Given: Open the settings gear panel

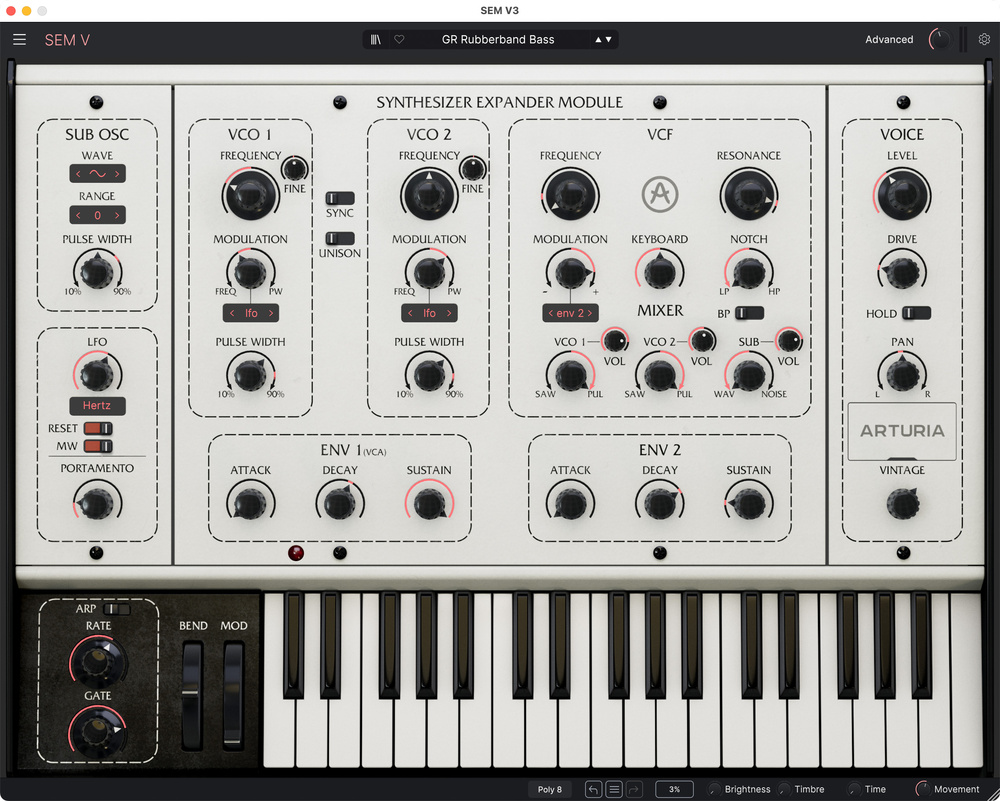Looking at the screenshot, I should (x=984, y=40).
